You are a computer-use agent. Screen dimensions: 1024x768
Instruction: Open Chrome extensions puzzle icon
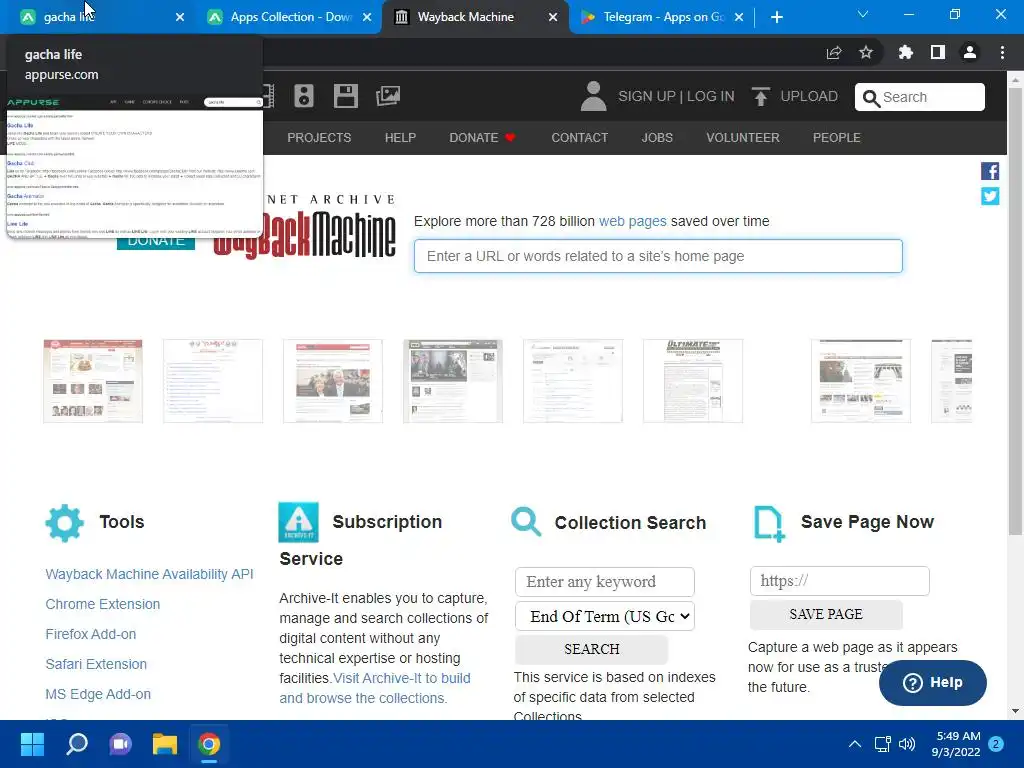click(905, 52)
